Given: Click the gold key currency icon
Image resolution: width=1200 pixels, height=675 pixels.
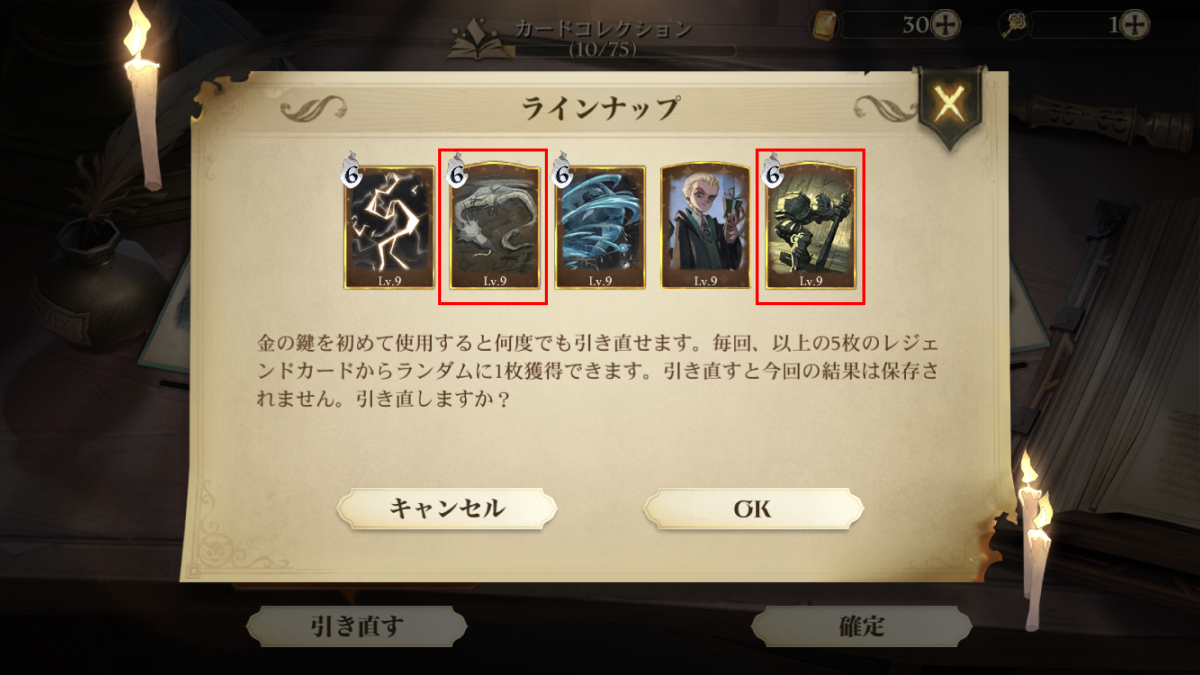Looking at the screenshot, I should pyautogui.click(x=1013, y=24).
